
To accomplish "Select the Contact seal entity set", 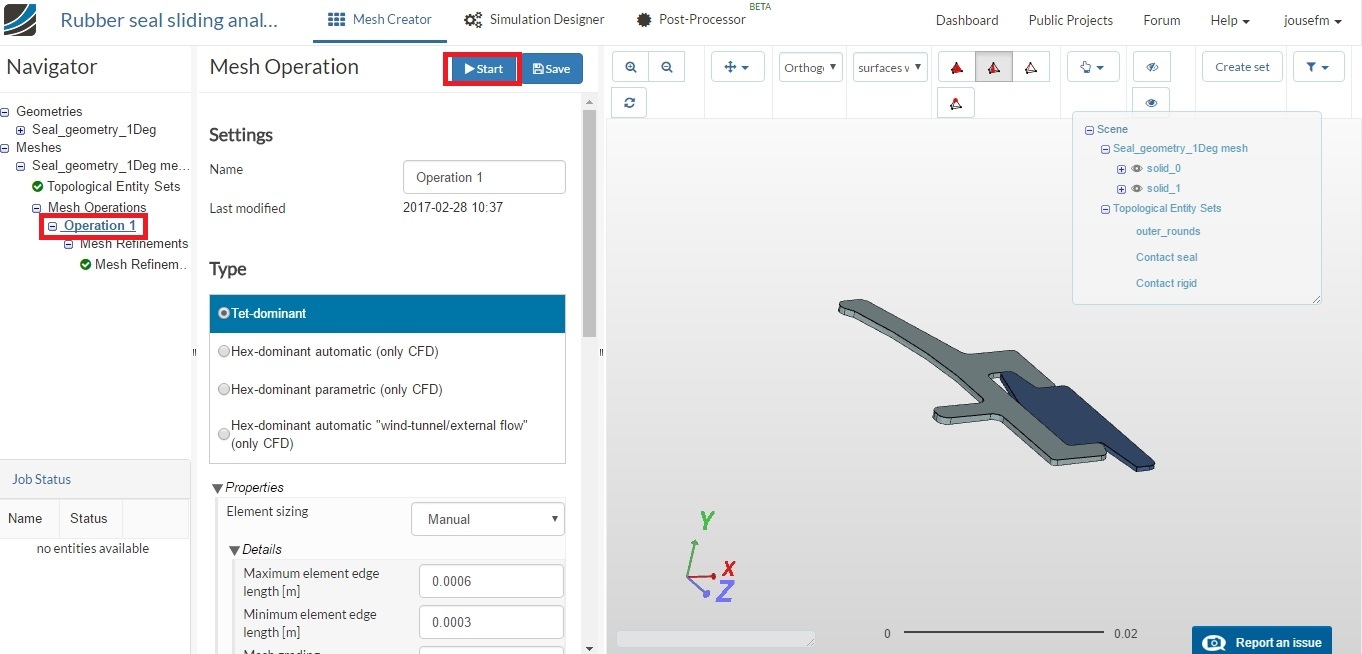I will pyautogui.click(x=1166, y=257).
